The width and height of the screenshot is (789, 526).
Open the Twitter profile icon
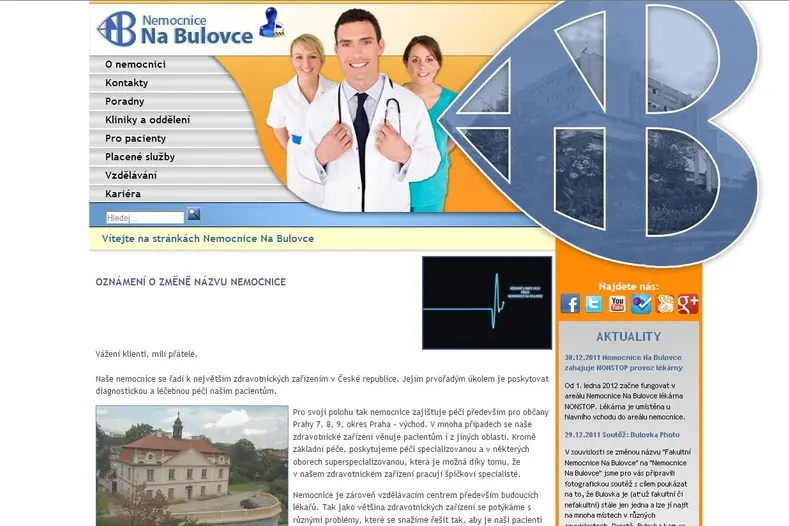pyautogui.click(x=594, y=304)
